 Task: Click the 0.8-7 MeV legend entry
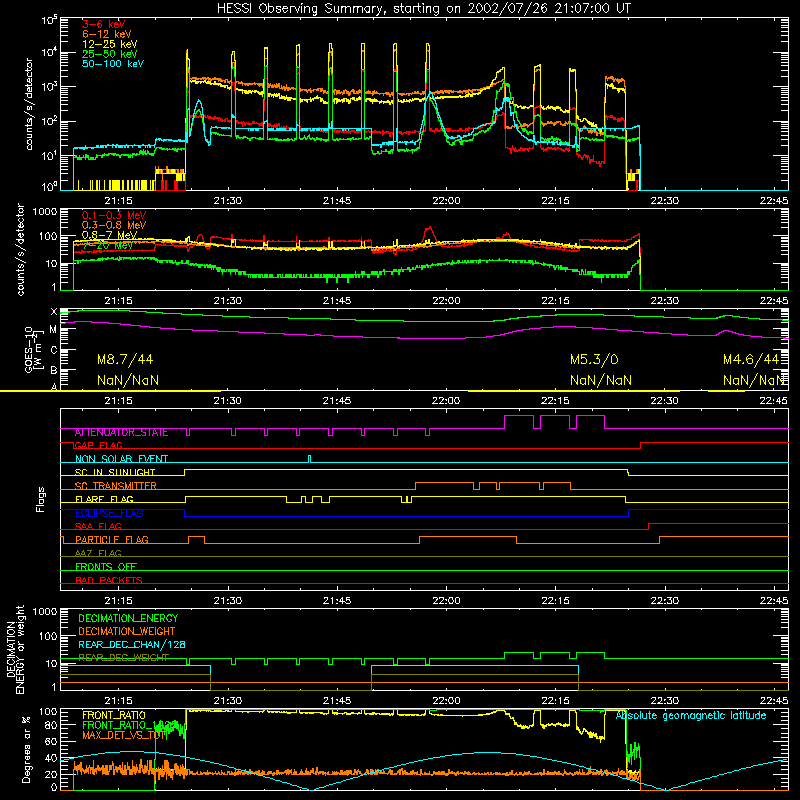click(110, 235)
